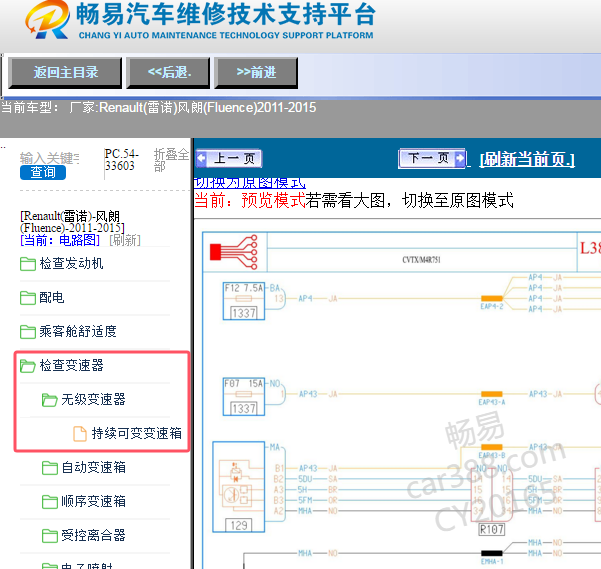The image size is (601, 569).
Task: Go to next page with 下一页
Action: pyautogui.click(x=432, y=158)
